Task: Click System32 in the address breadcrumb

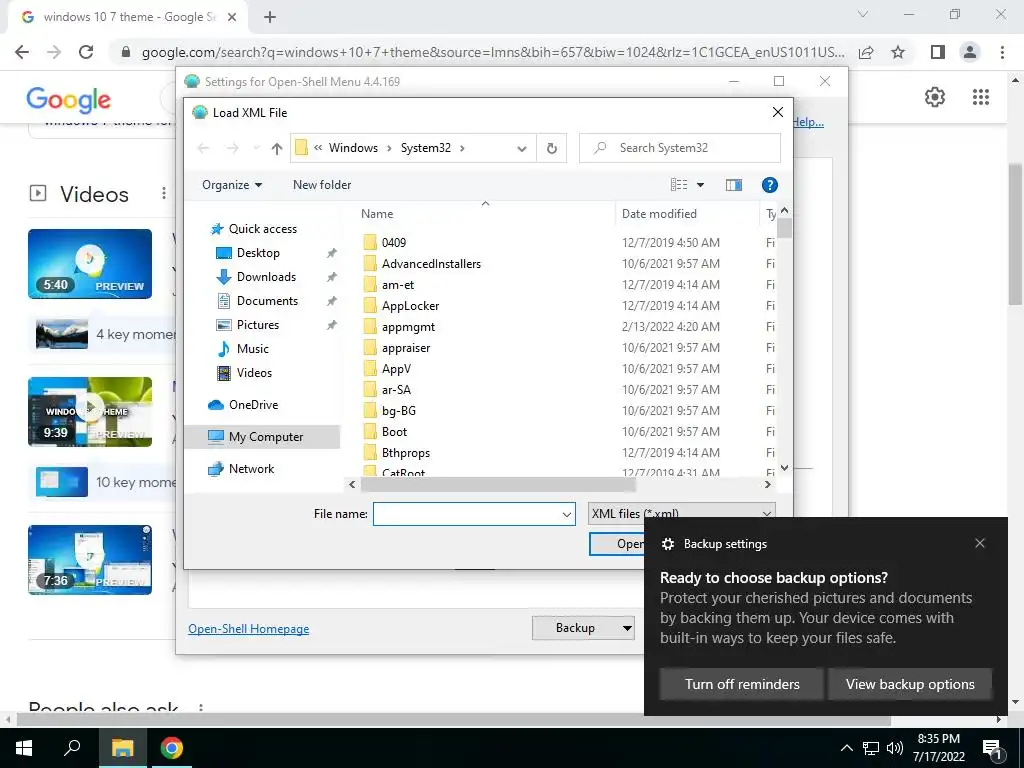Action: coord(426,148)
